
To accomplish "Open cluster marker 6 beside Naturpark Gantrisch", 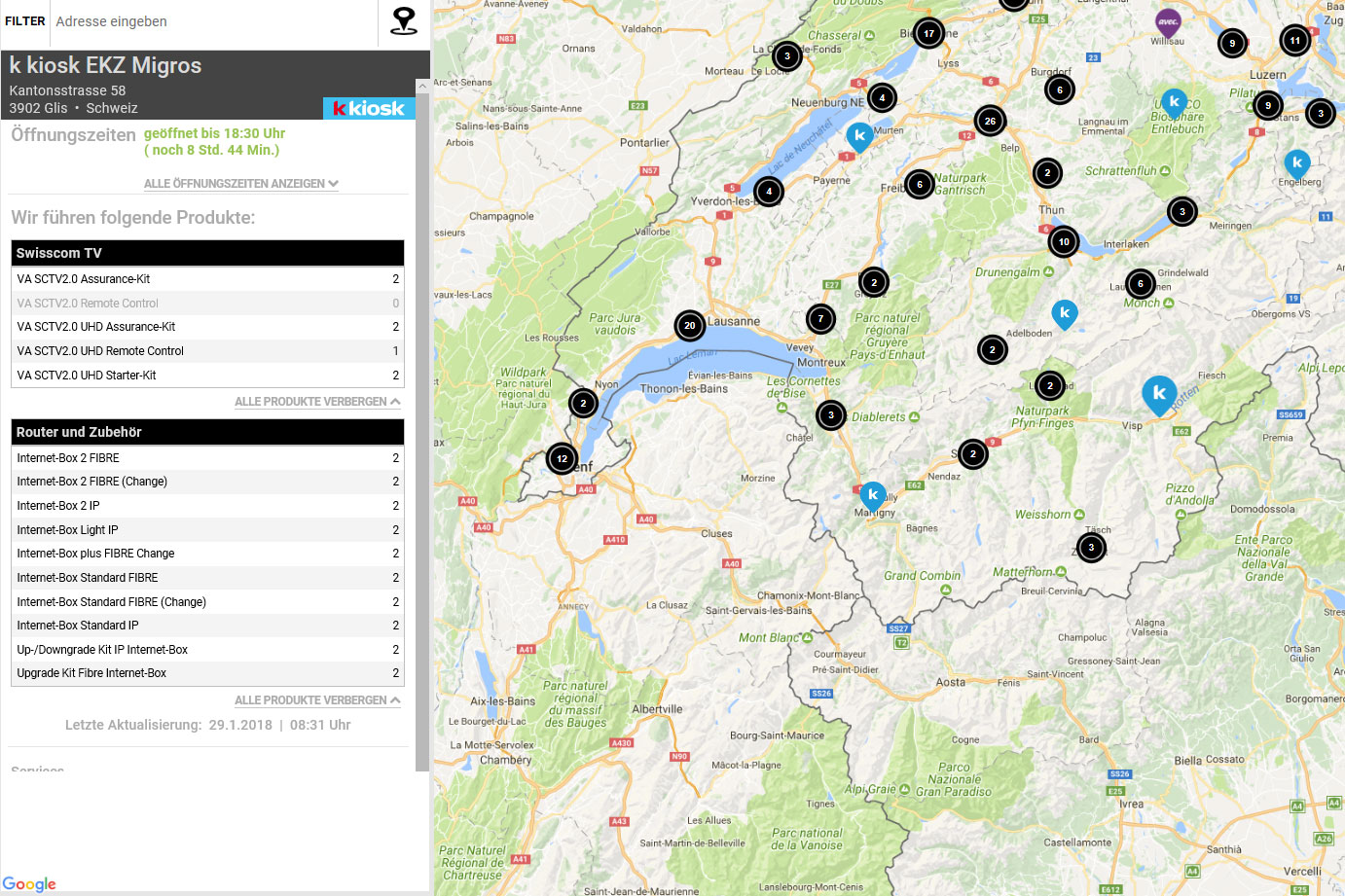I will 919,184.
